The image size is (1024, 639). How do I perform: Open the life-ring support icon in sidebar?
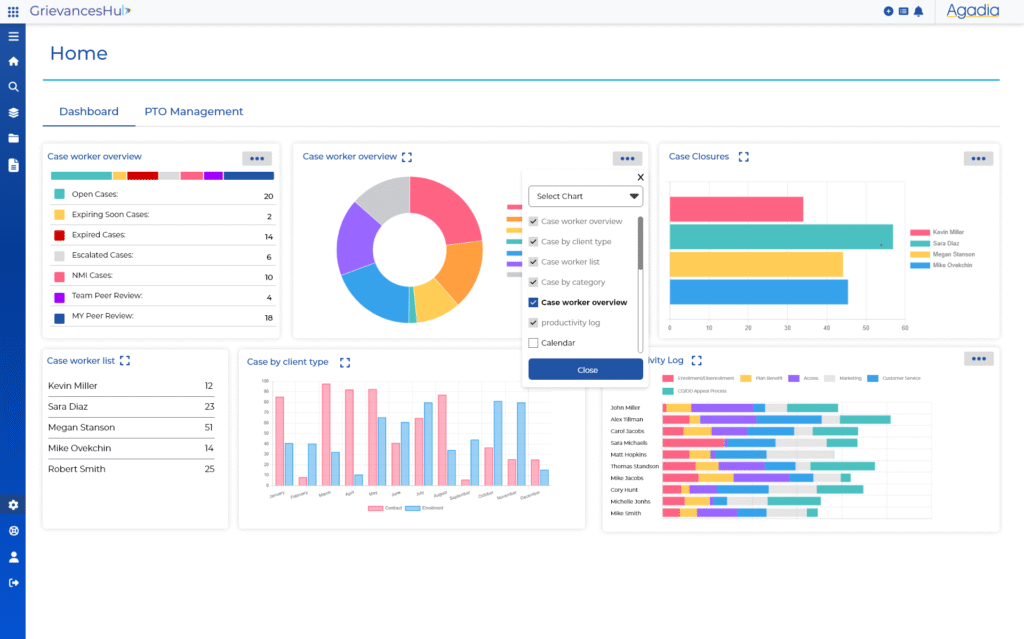click(13, 531)
